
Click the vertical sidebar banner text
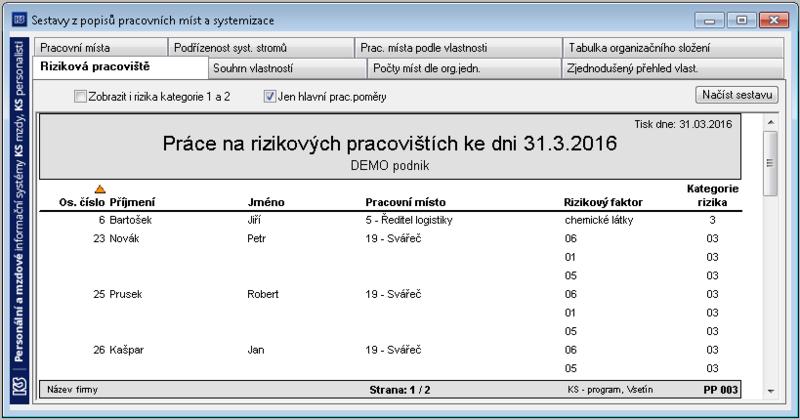tap(19, 202)
